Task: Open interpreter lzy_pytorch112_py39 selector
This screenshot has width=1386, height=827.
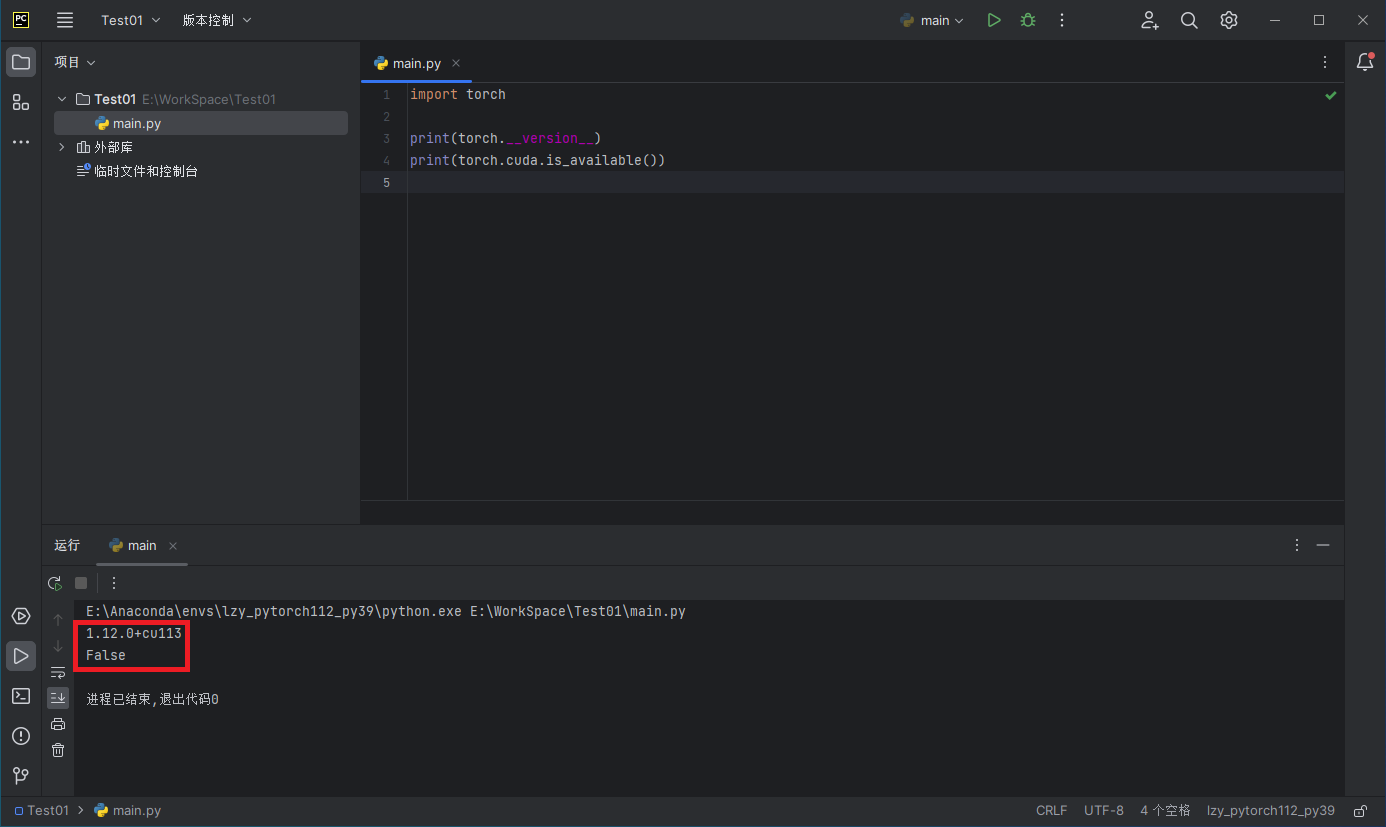Action: [x=1270, y=811]
